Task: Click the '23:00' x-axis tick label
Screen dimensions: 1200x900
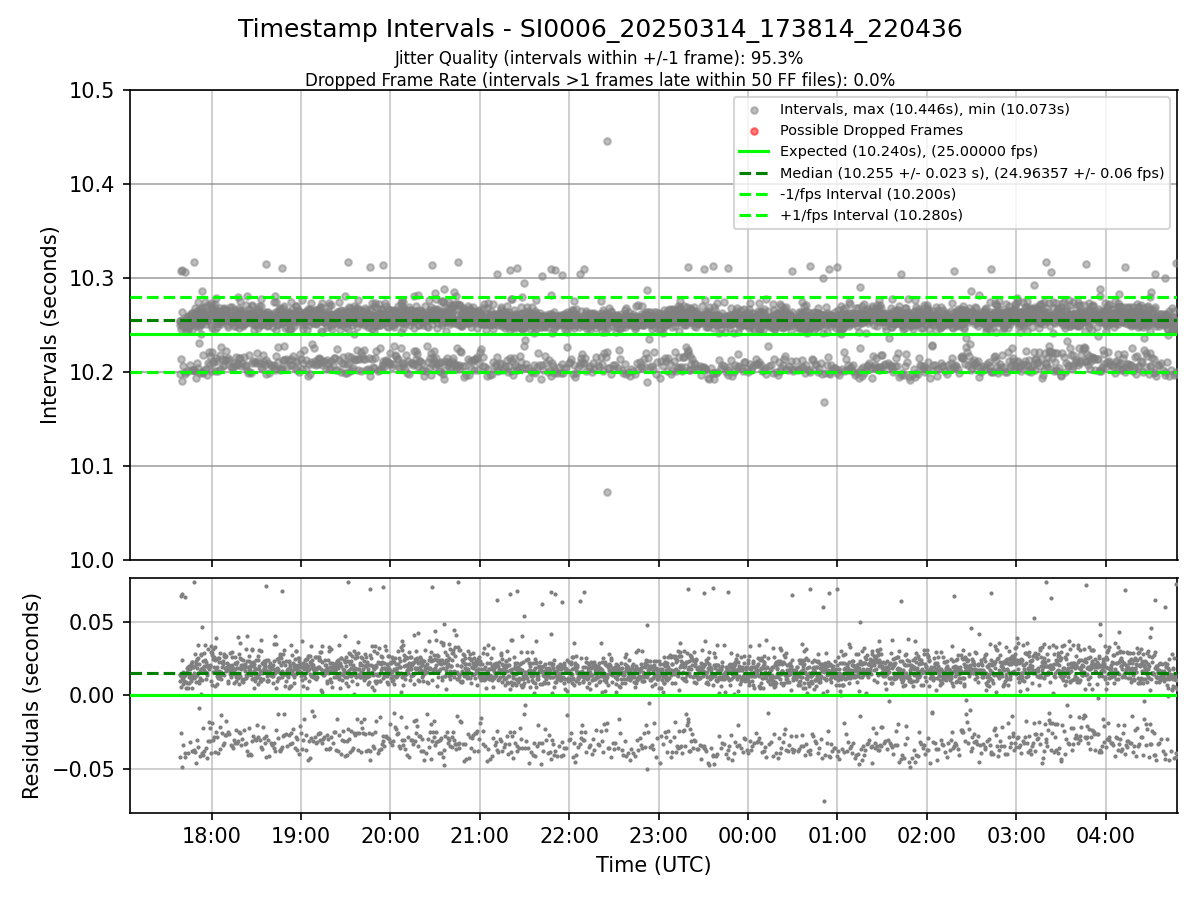Action: 658,836
